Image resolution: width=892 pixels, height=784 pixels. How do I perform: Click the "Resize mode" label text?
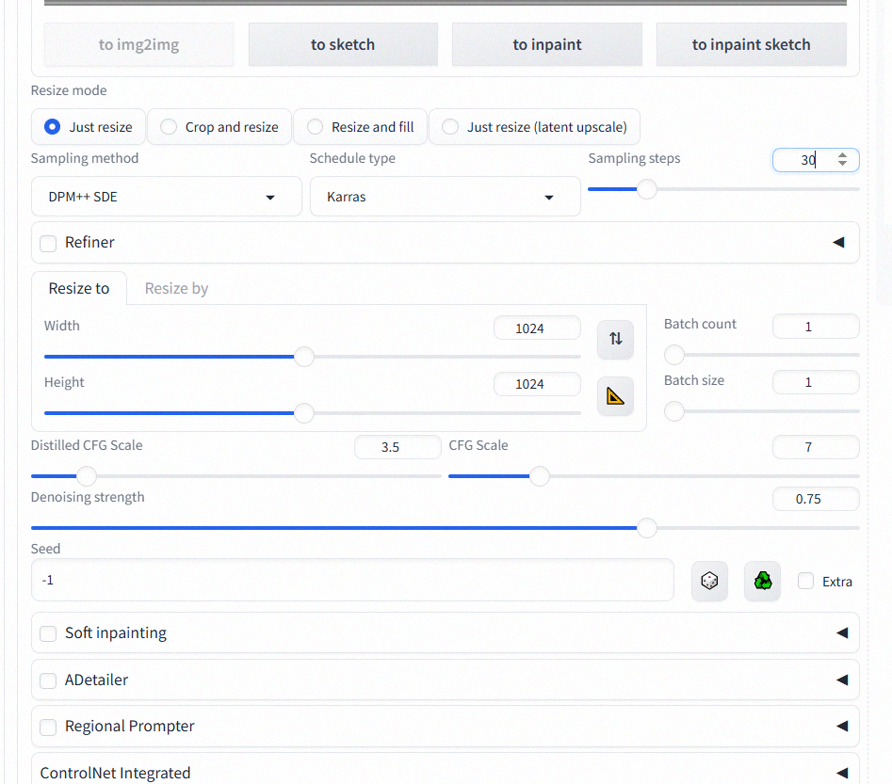click(69, 90)
